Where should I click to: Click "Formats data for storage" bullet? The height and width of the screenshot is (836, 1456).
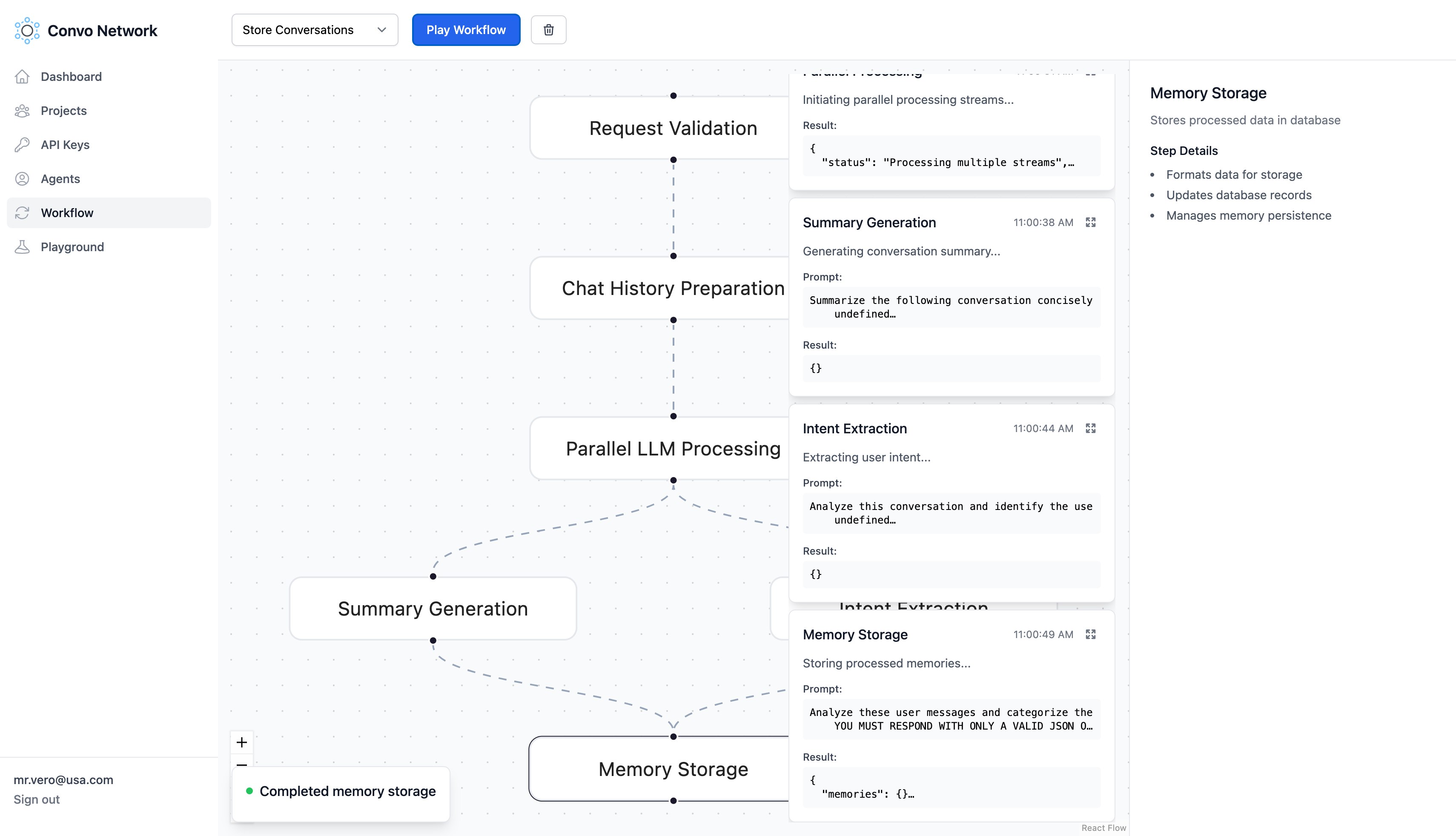coord(1234,175)
